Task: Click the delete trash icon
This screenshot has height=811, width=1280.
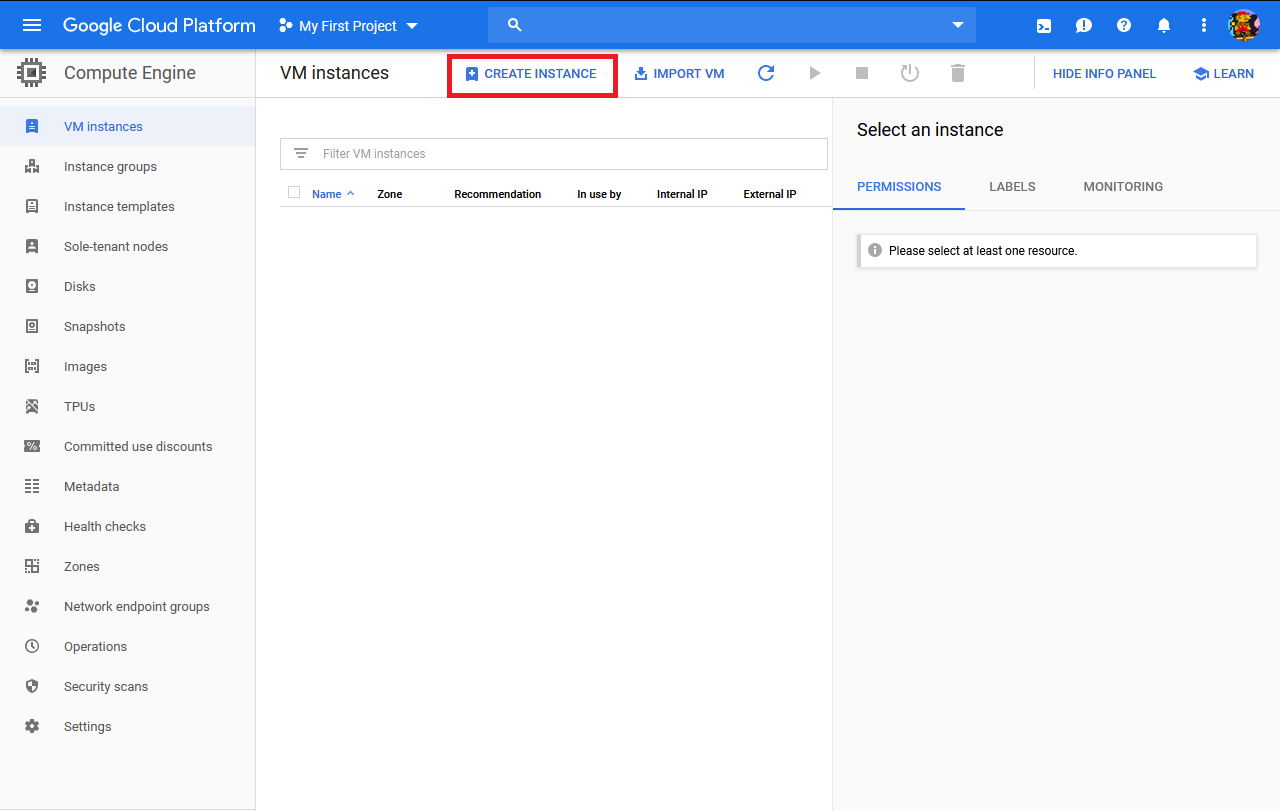Action: pos(958,73)
